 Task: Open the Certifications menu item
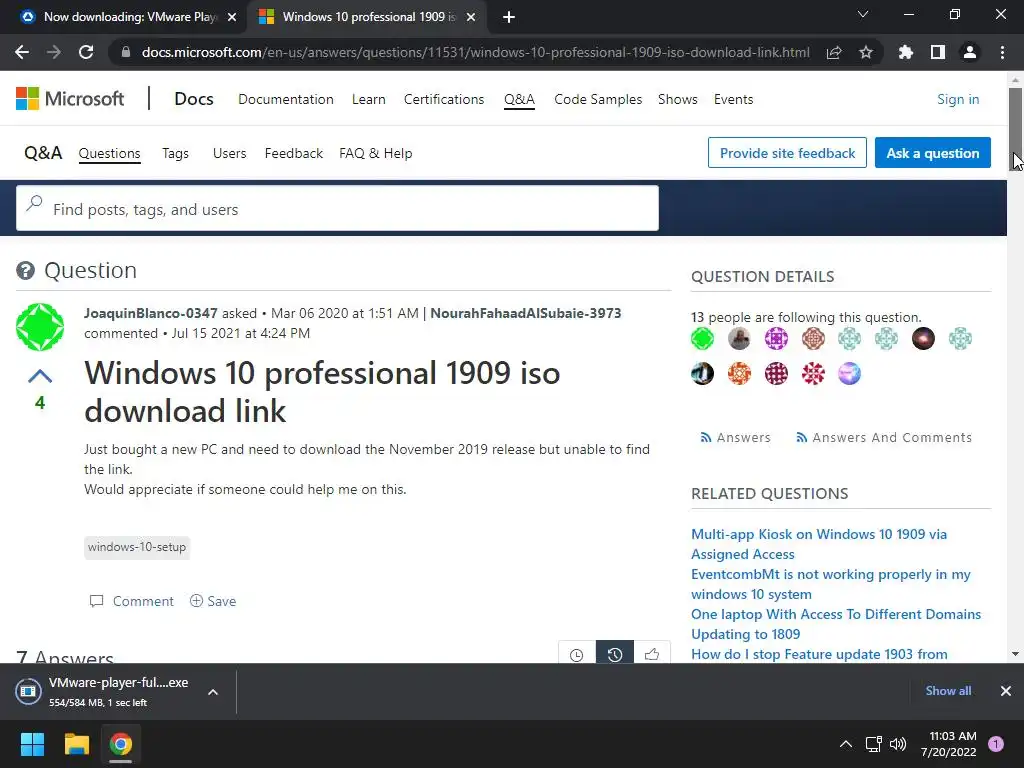[x=444, y=99]
